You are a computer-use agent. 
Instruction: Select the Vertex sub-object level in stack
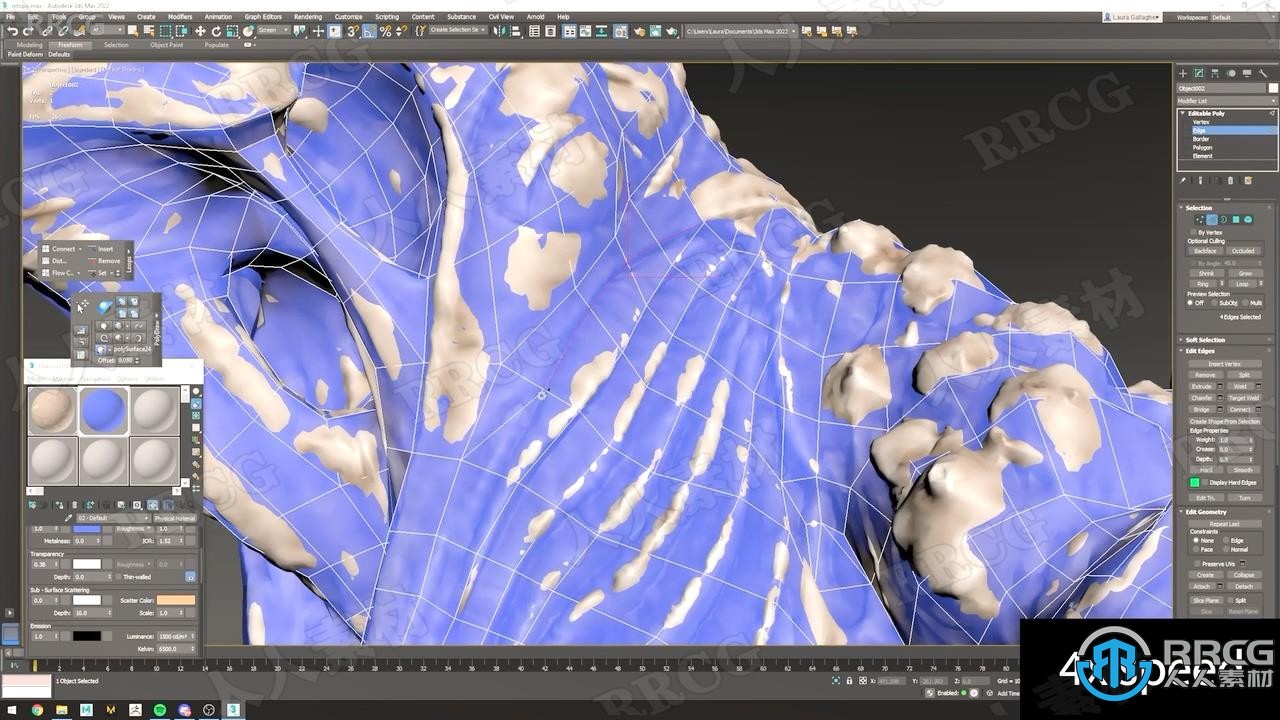click(x=1201, y=122)
